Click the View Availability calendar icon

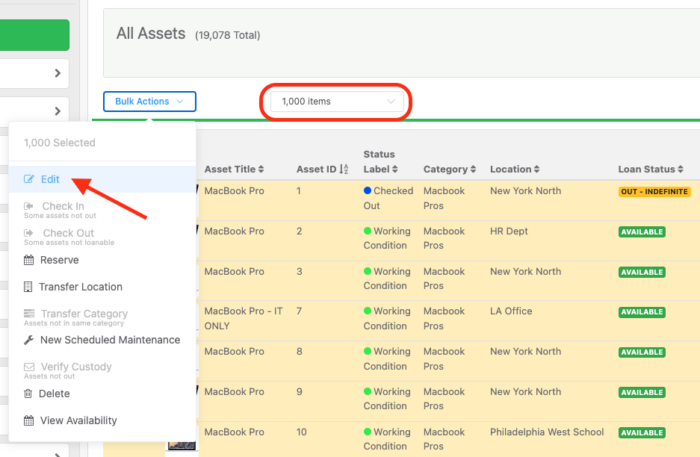pos(29,420)
